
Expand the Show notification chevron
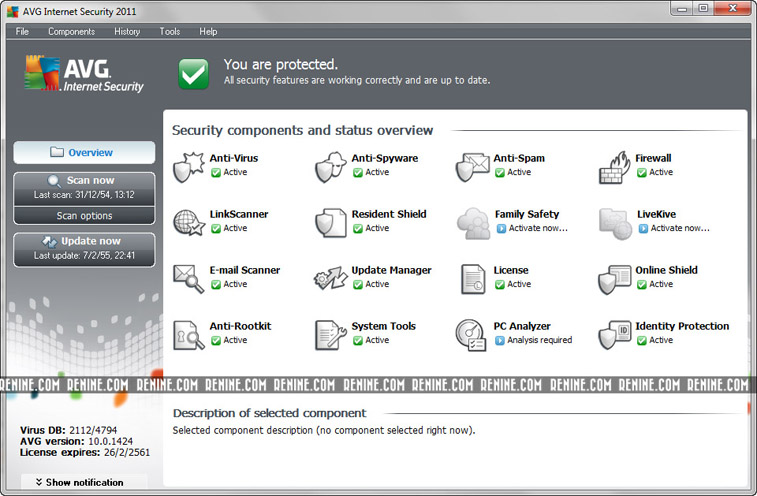39,482
